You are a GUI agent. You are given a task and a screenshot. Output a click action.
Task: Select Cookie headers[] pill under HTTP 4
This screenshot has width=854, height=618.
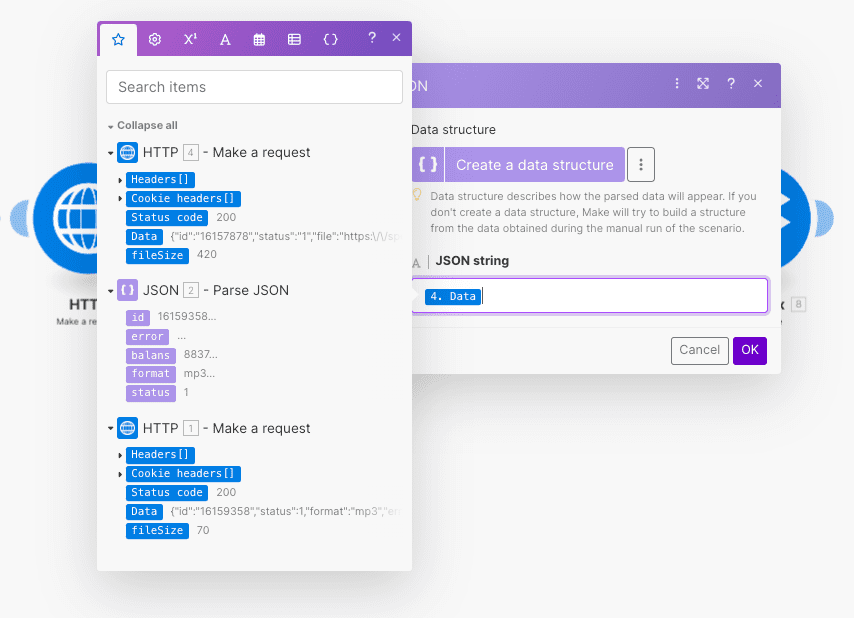click(x=183, y=199)
